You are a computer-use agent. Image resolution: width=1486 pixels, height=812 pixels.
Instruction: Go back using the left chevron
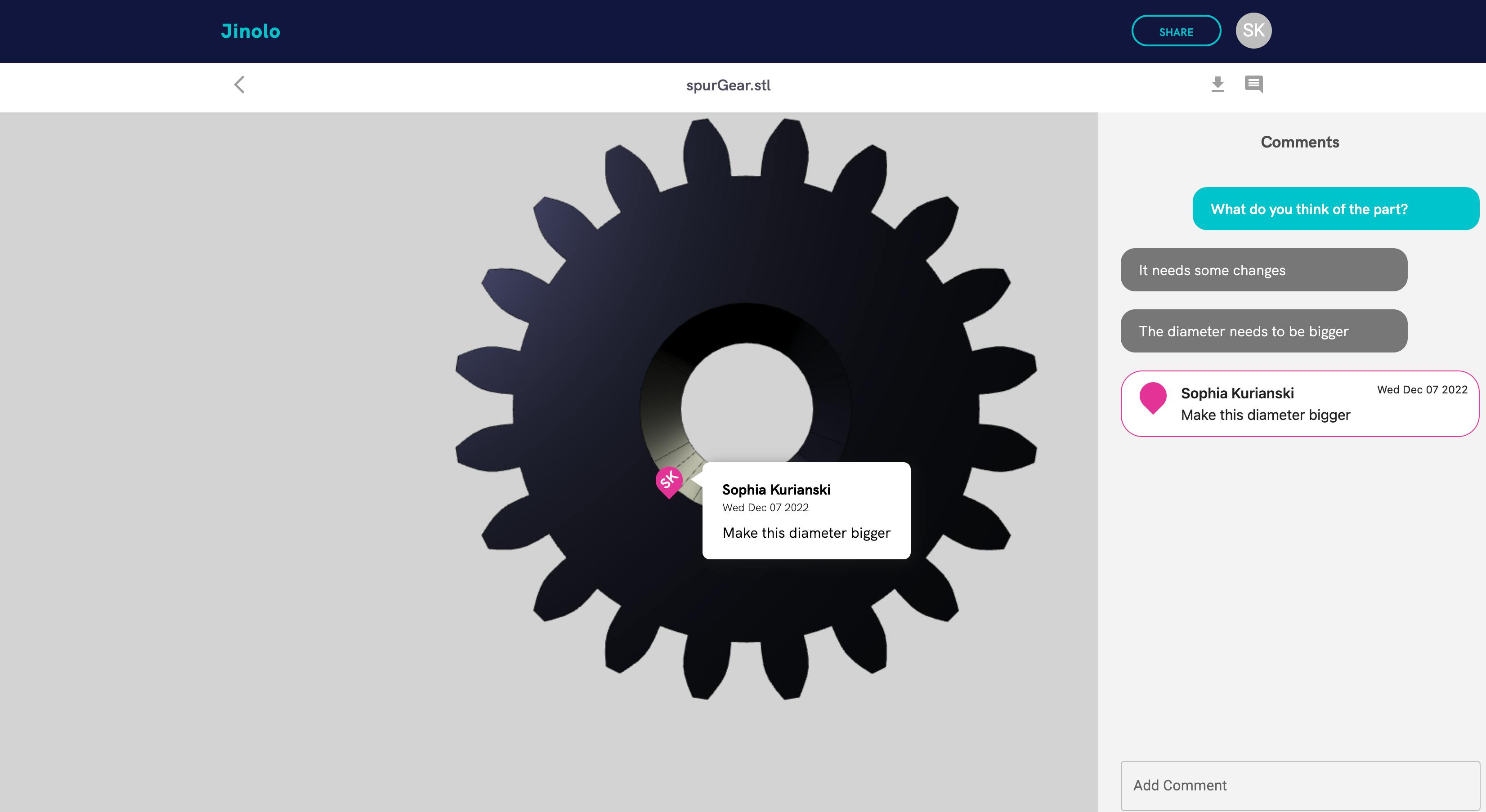click(239, 85)
